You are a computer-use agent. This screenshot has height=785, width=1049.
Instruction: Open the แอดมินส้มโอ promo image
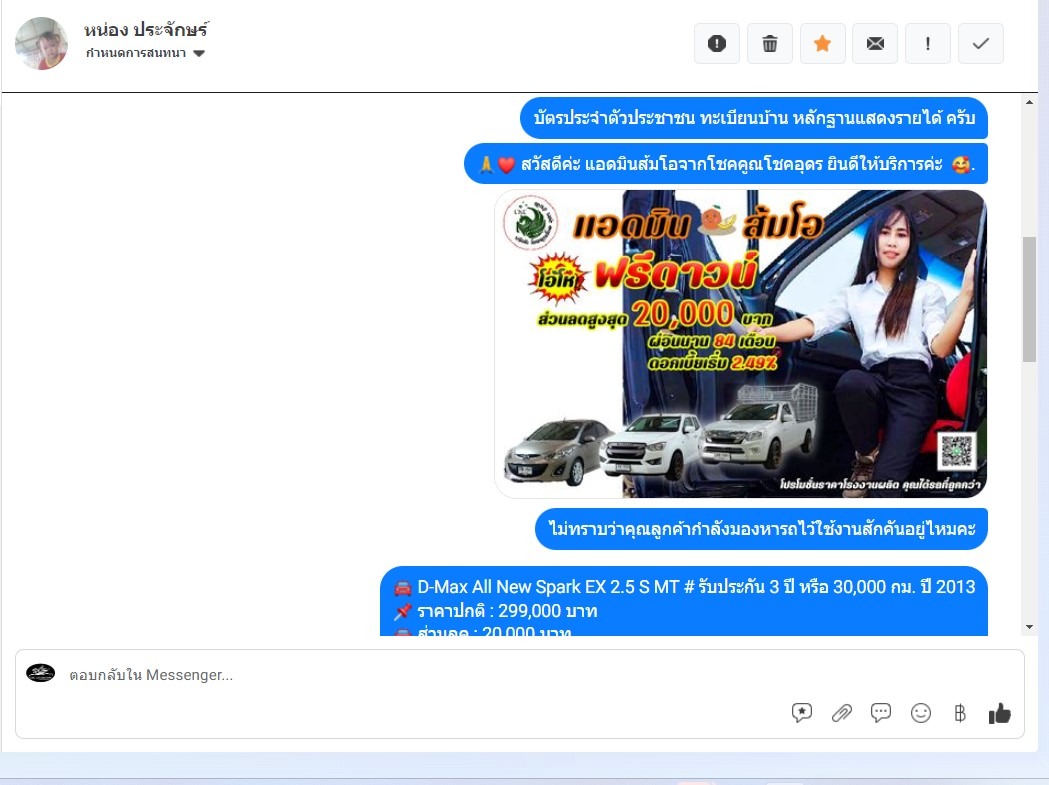pos(741,344)
